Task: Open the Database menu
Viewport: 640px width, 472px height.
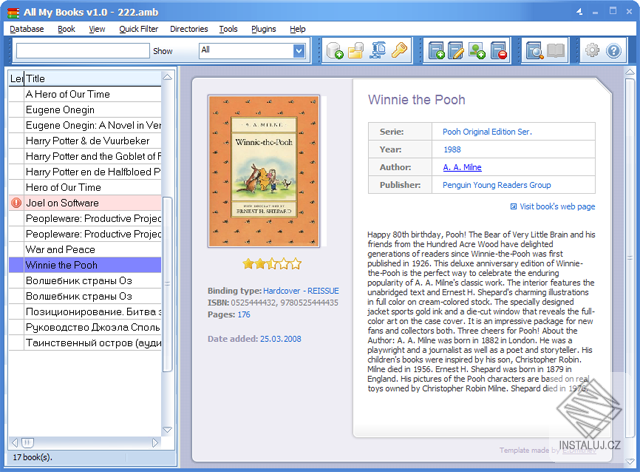Action: click(27, 29)
